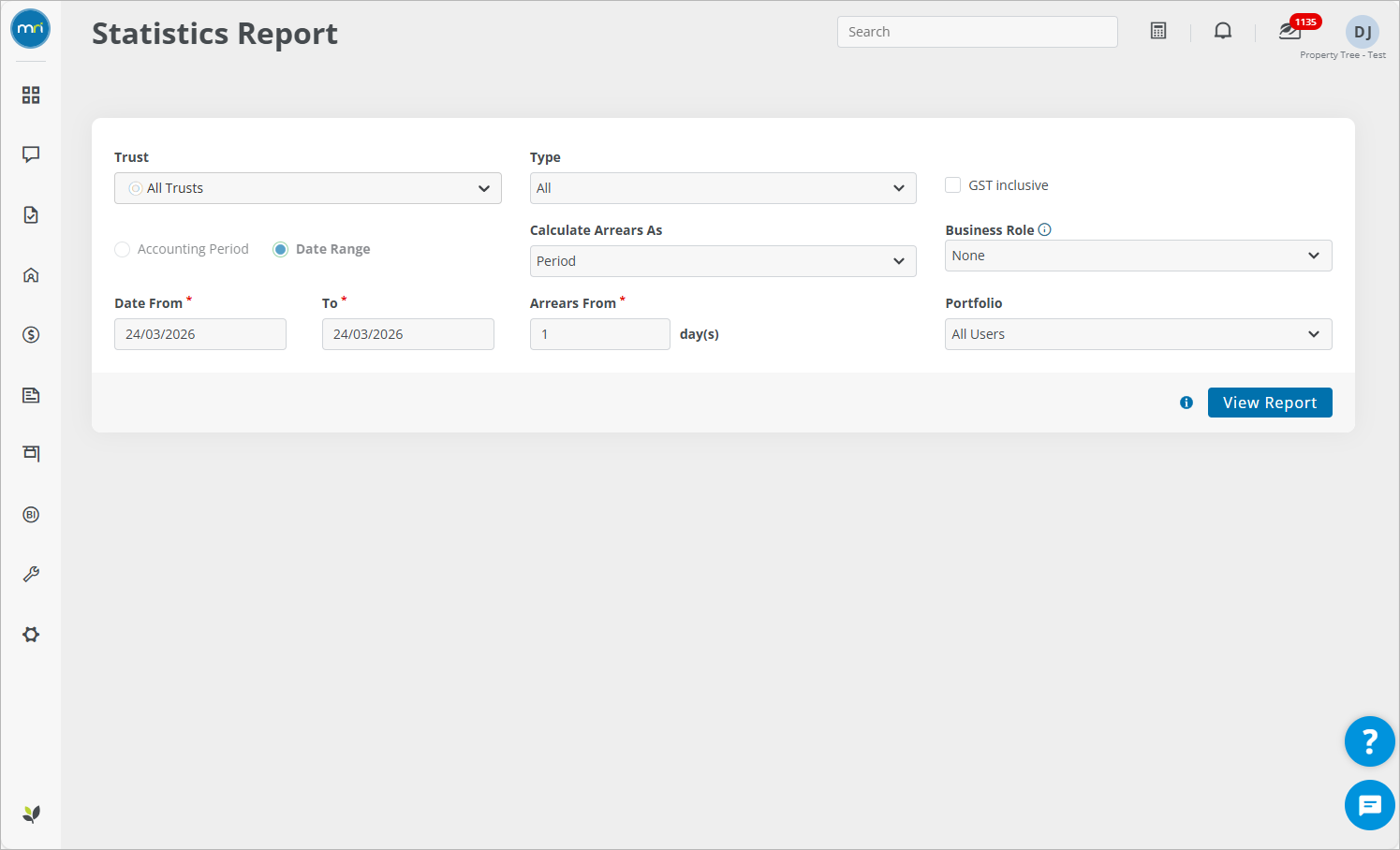Image resolution: width=1400 pixels, height=850 pixels.
Task: Click the Business Role info icon
Action: click(1045, 229)
